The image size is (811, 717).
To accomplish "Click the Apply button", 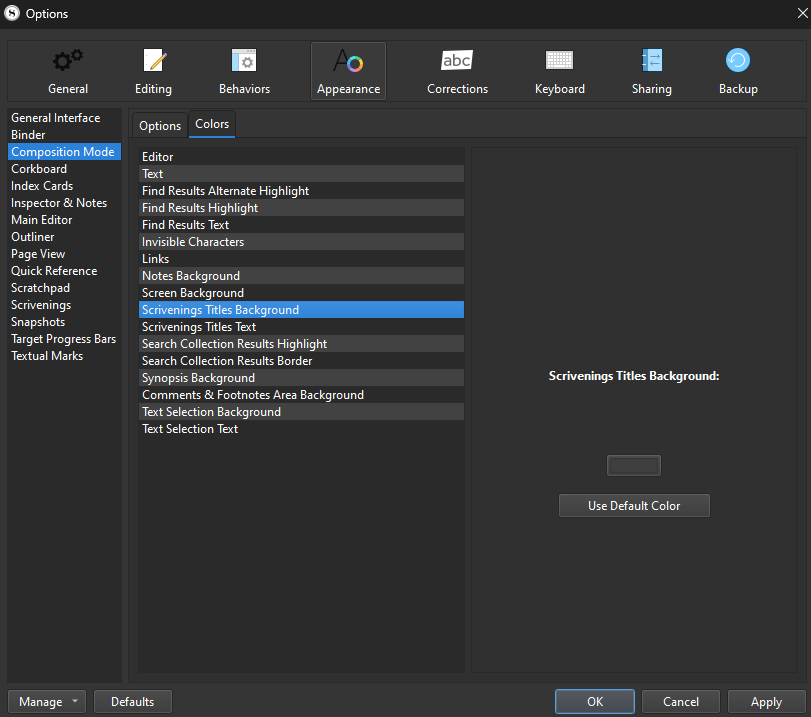I will click(x=766, y=701).
